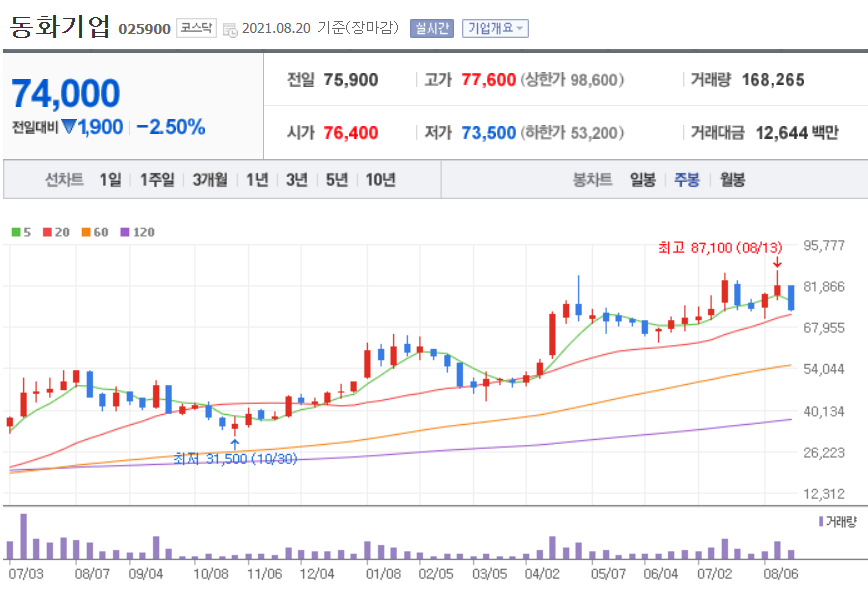Click the 26,223 price axis label
The height and width of the screenshot is (591, 868).
824,453
